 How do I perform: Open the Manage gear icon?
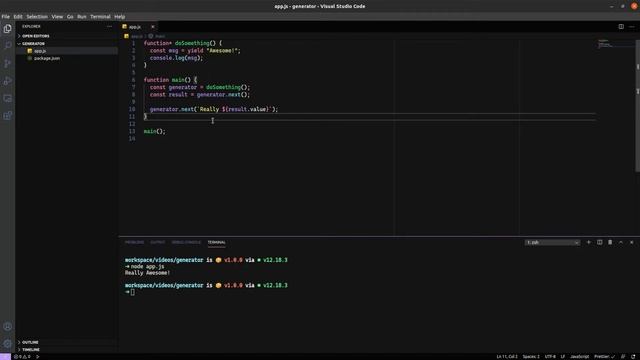point(7,344)
